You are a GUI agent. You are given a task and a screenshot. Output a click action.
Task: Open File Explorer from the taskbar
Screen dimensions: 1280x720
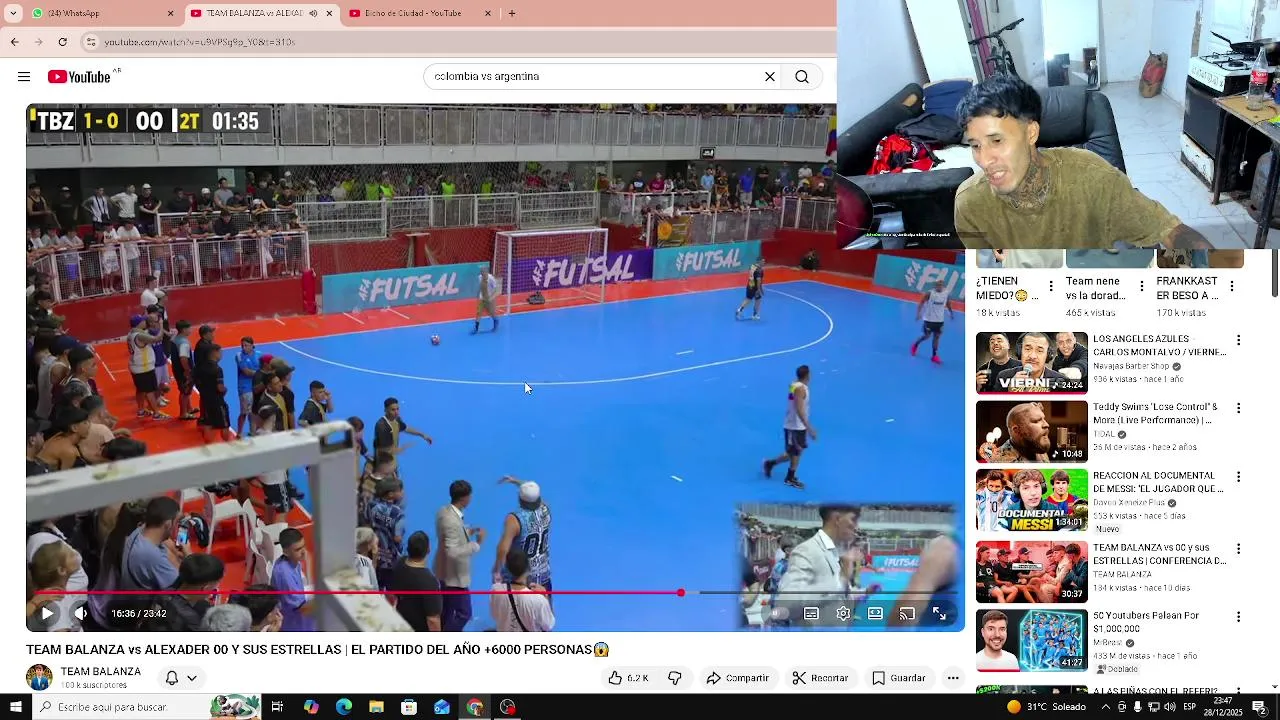pyautogui.click(x=376, y=707)
